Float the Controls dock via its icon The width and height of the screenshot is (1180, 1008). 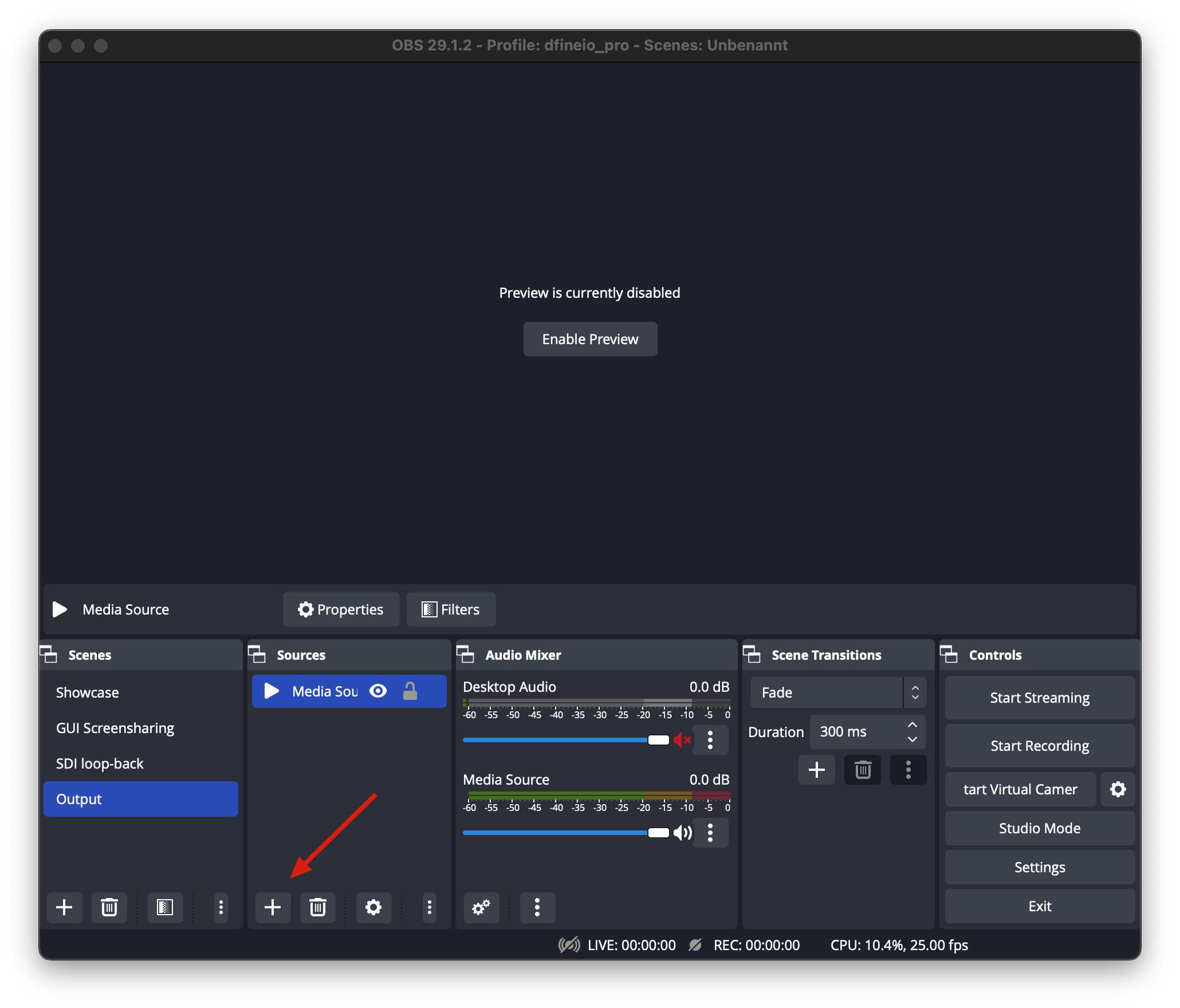[x=949, y=655]
